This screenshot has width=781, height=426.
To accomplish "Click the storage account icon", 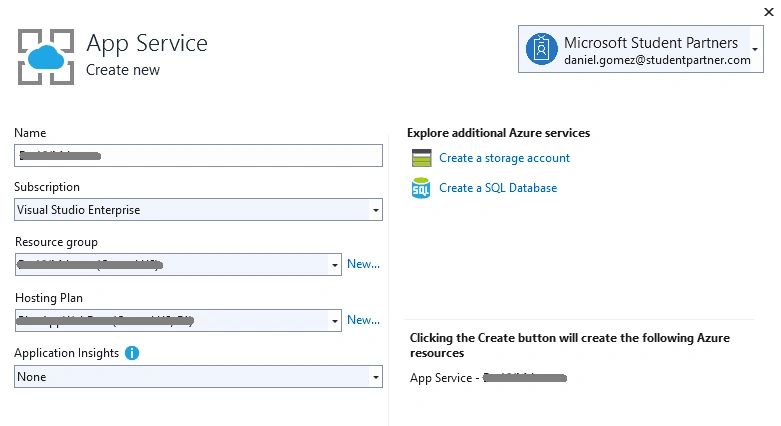I will (x=421, y=158).
